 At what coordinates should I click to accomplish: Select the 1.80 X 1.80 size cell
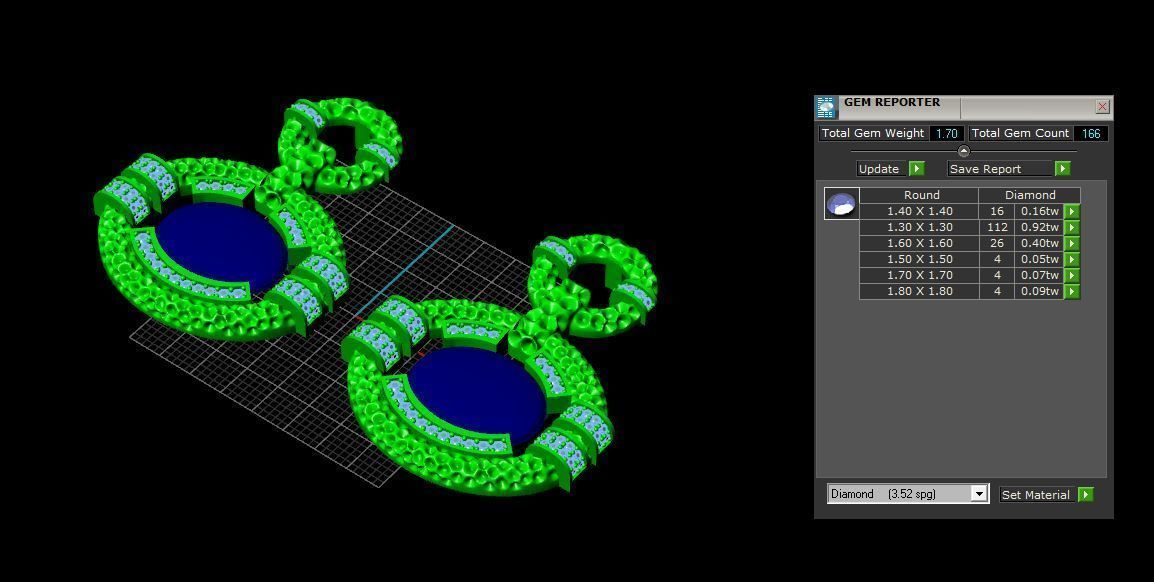[919, 291]
